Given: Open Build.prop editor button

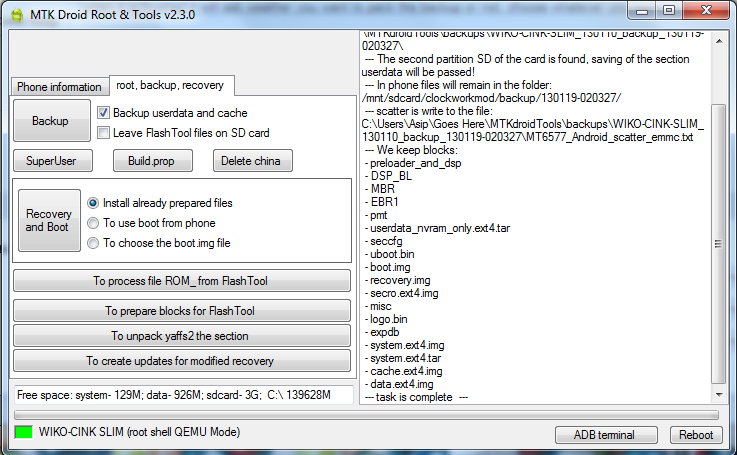Looking at the screenshot, I should coord(152,161).
